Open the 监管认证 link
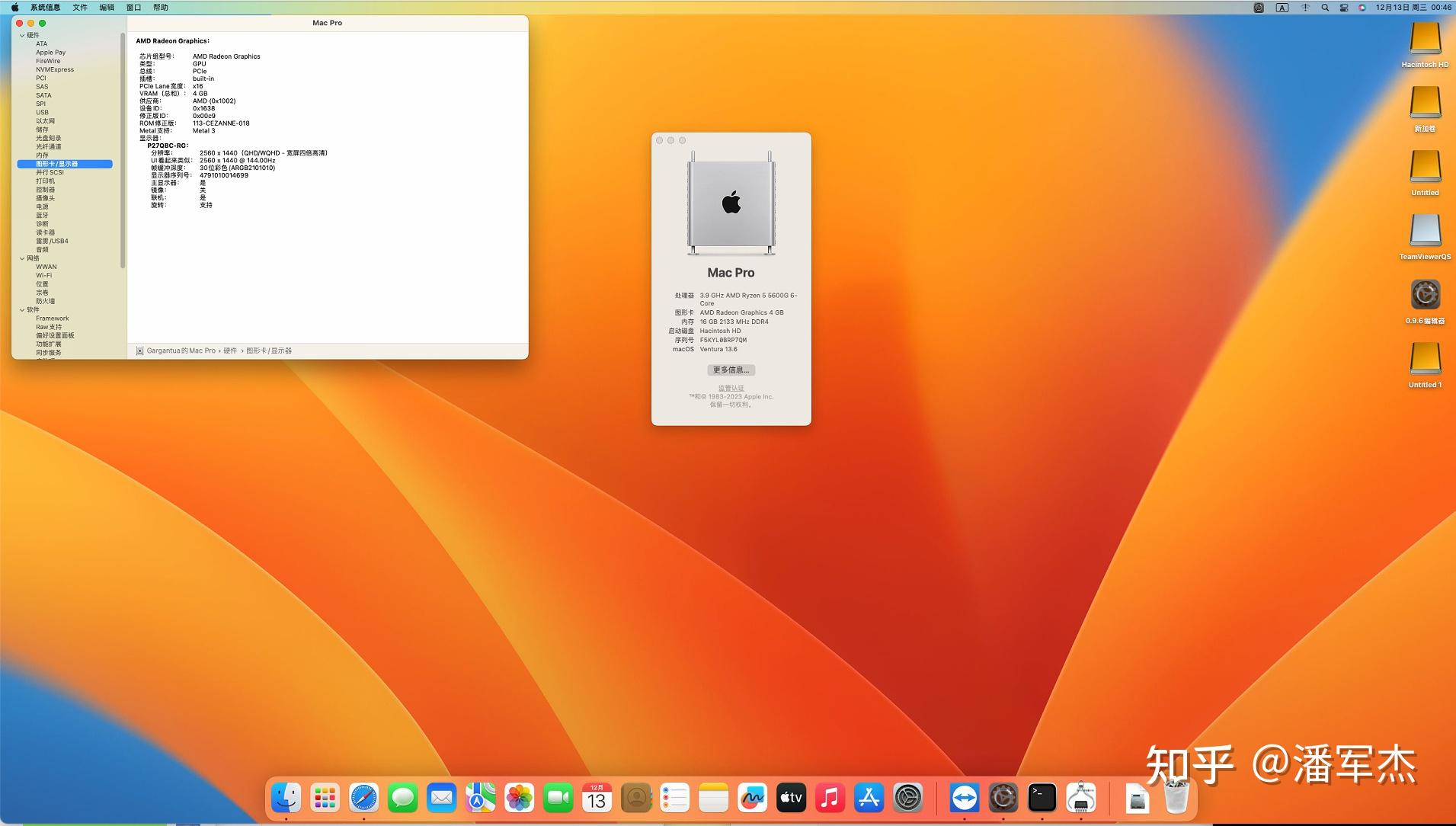The width and height of the screenshot is (1456, 826). click(731, 388)
